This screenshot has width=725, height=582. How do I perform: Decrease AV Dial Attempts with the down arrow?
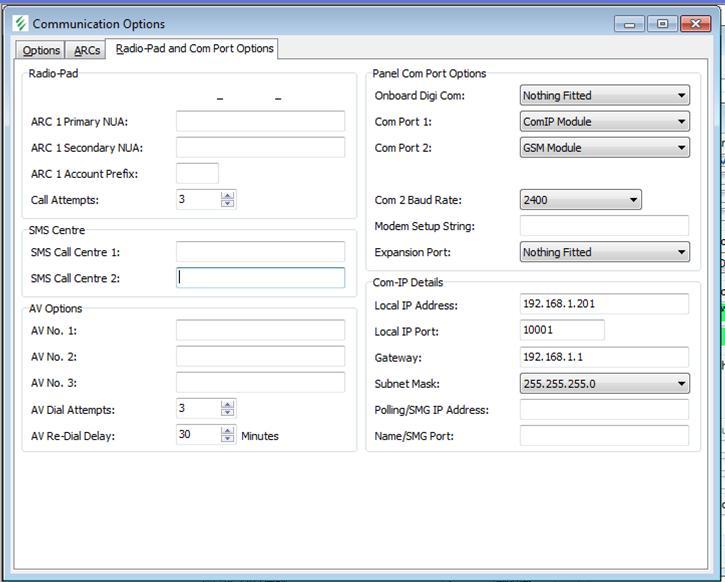228,414
